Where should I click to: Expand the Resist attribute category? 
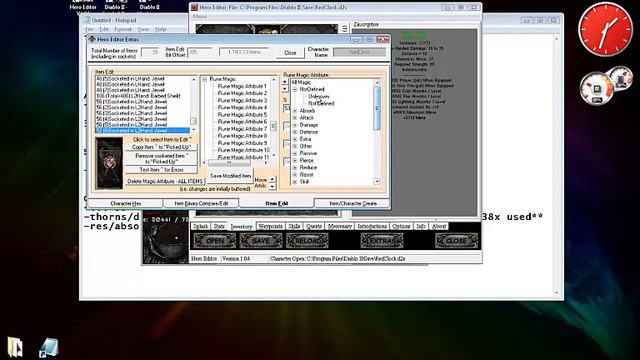pos(295,175)
